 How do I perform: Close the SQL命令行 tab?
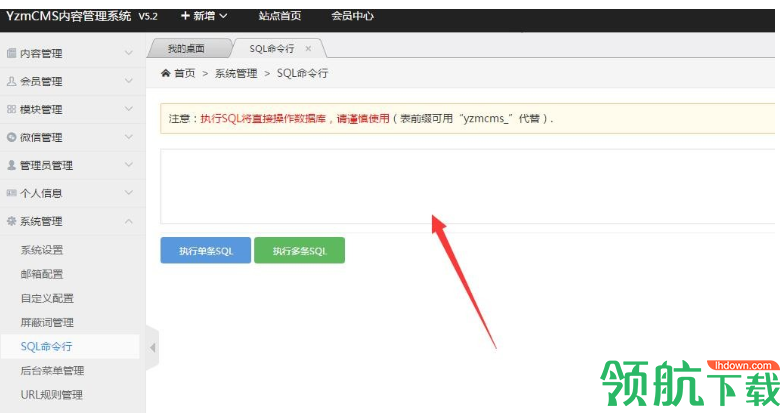pyautogui.click(x=308, y=48)
